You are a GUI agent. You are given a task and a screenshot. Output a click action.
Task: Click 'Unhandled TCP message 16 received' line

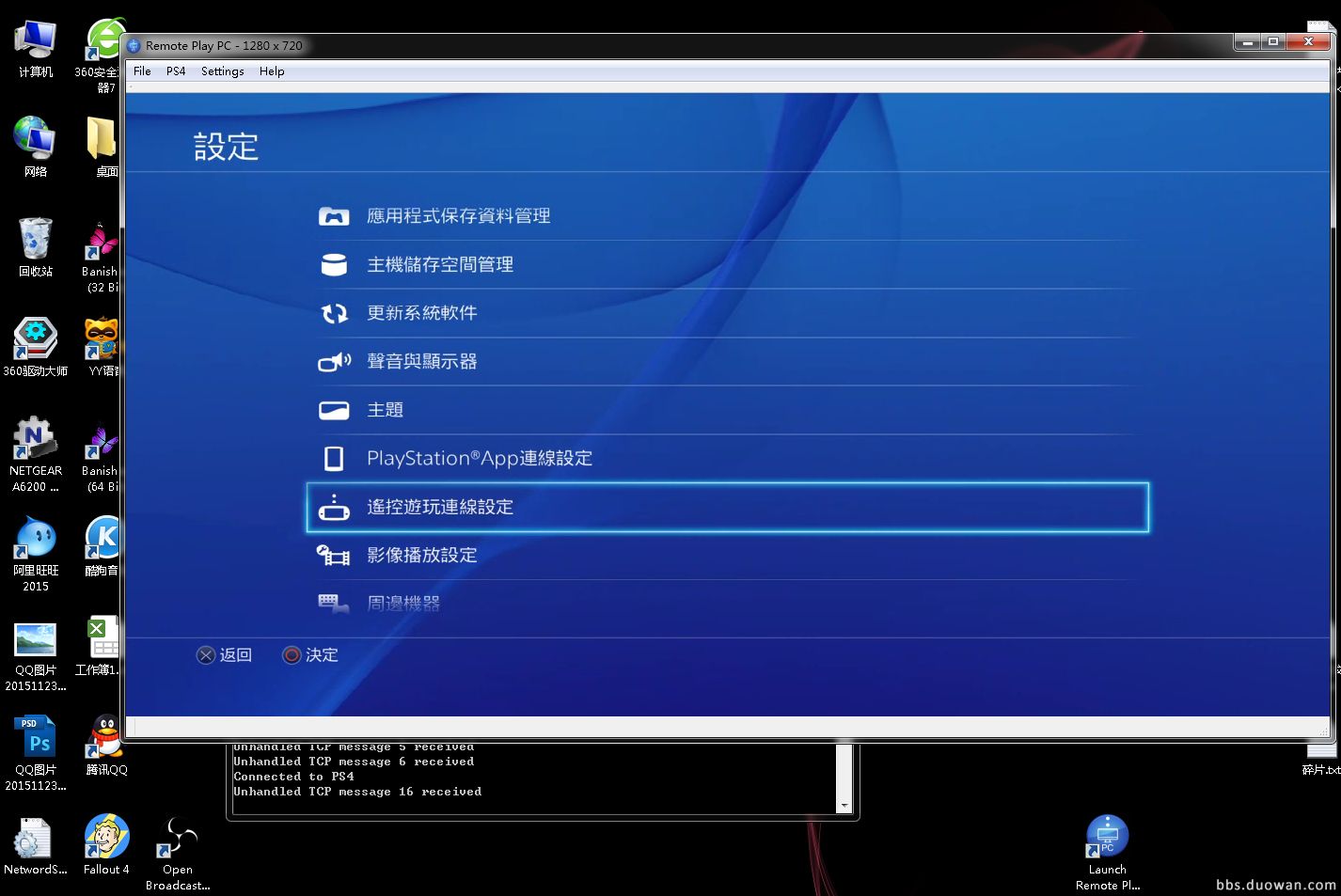coord(357,792)
